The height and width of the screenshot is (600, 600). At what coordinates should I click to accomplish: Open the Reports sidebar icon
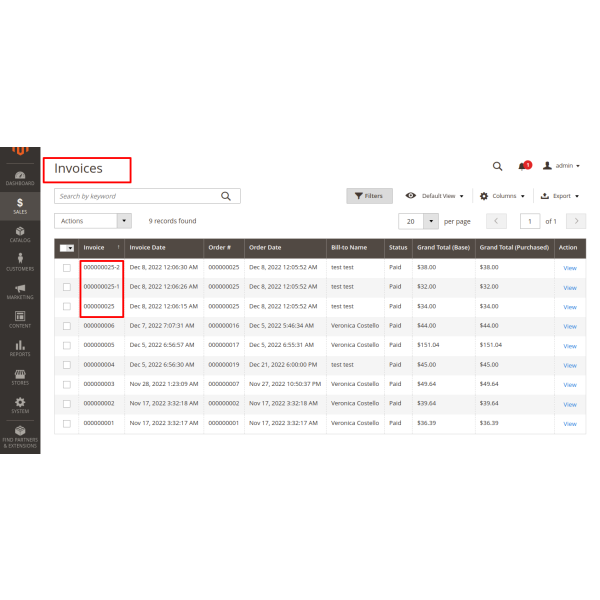20,349
